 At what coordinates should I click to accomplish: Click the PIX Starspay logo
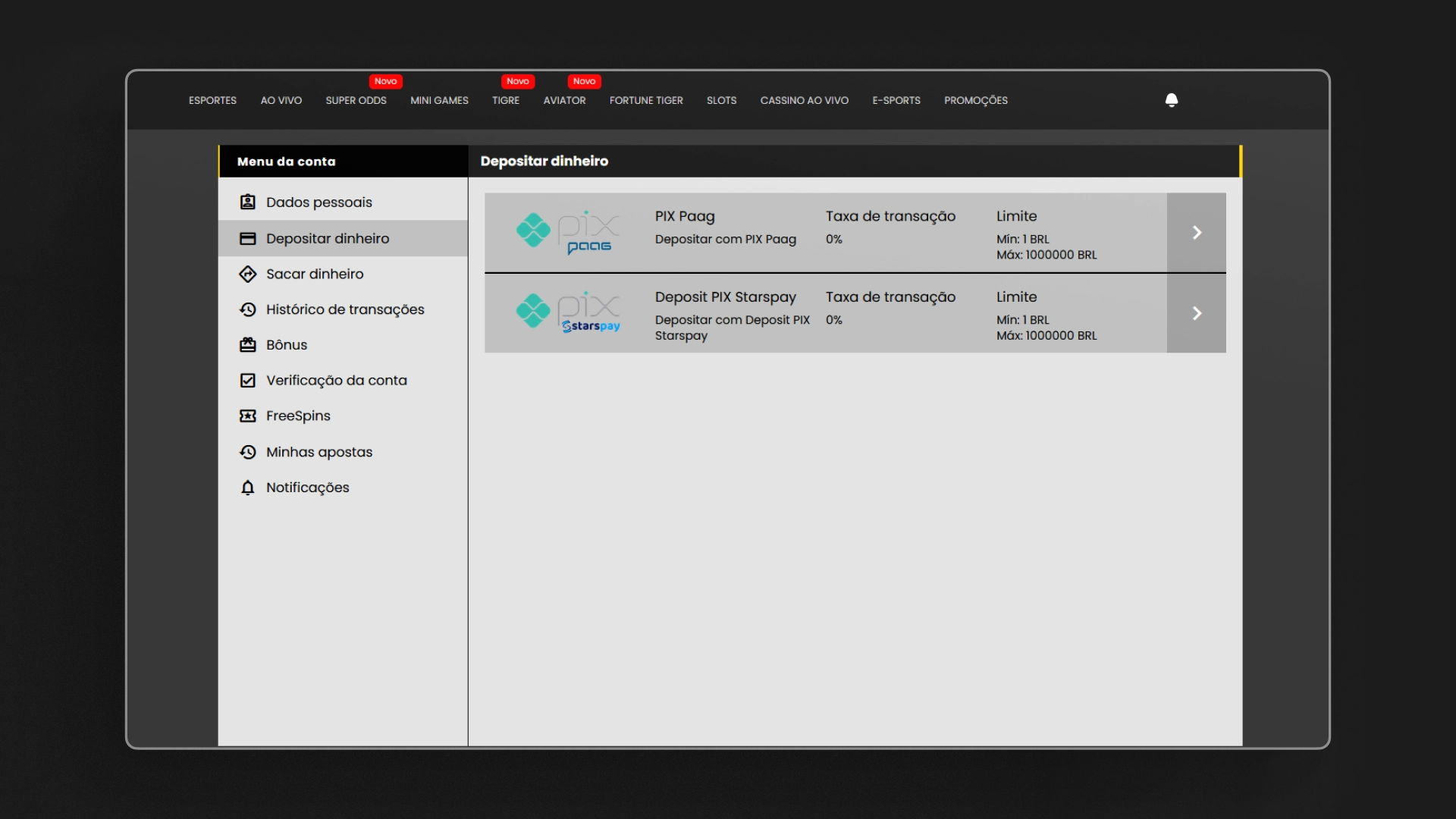point(568,312)
